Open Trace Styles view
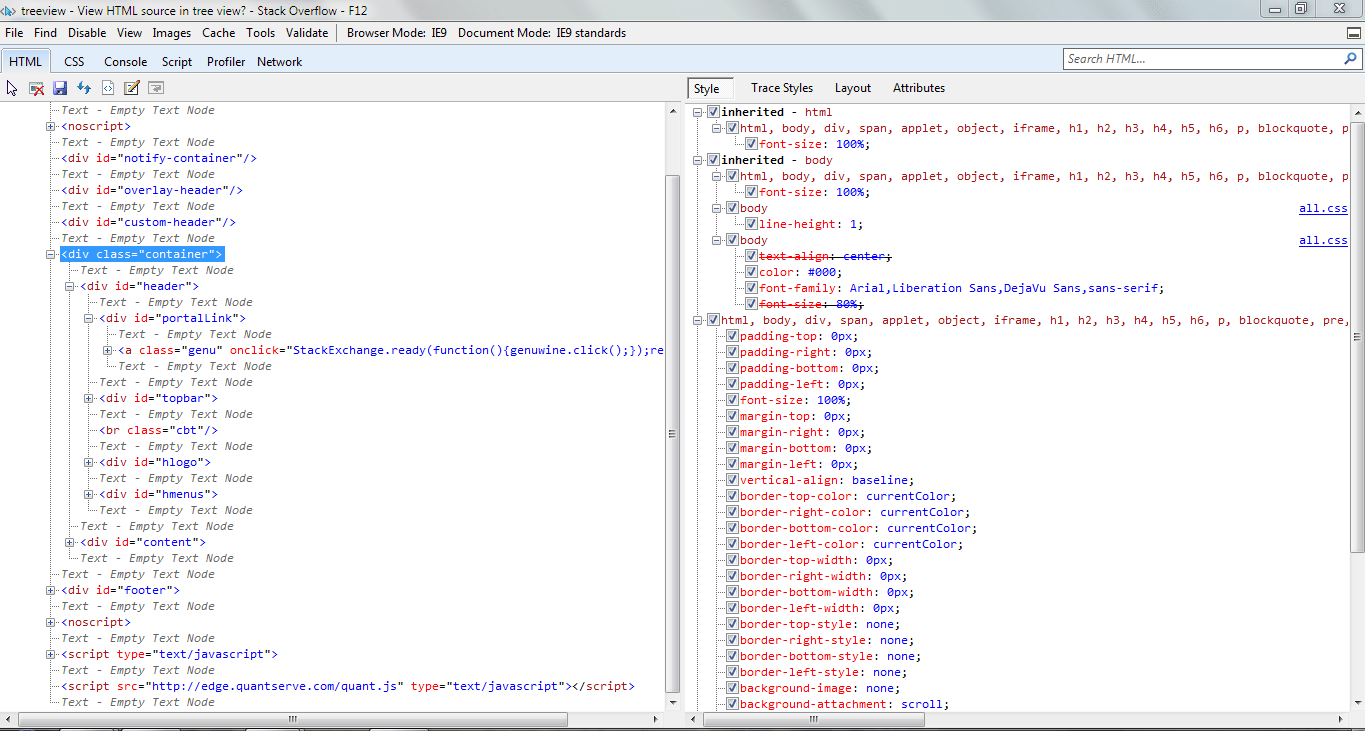 pyautogui.click(x=781, y=88)
